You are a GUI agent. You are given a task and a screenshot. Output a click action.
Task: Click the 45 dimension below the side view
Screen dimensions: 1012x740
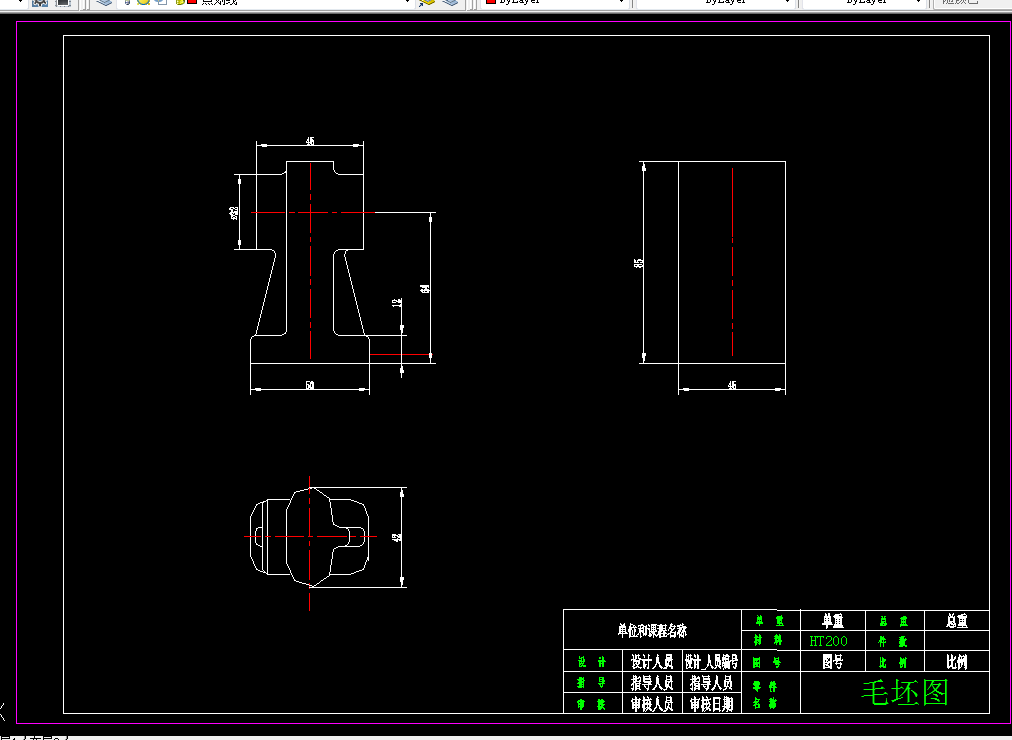tap(732, 385)
